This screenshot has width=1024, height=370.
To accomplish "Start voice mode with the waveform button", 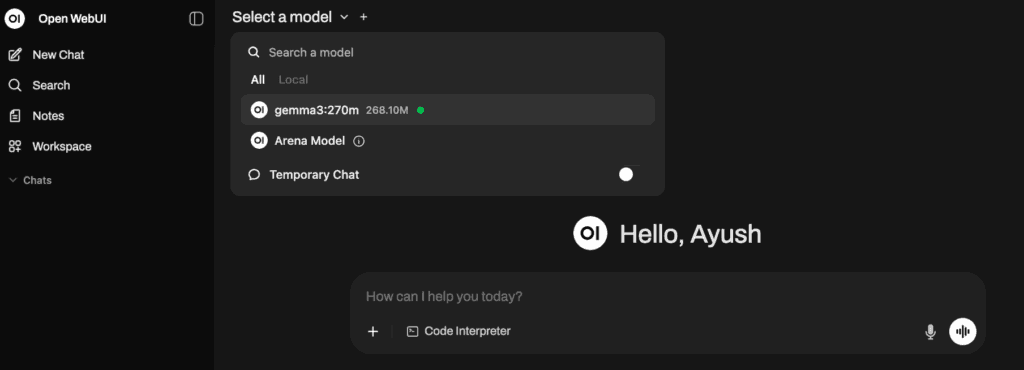I will pos(962,331).
